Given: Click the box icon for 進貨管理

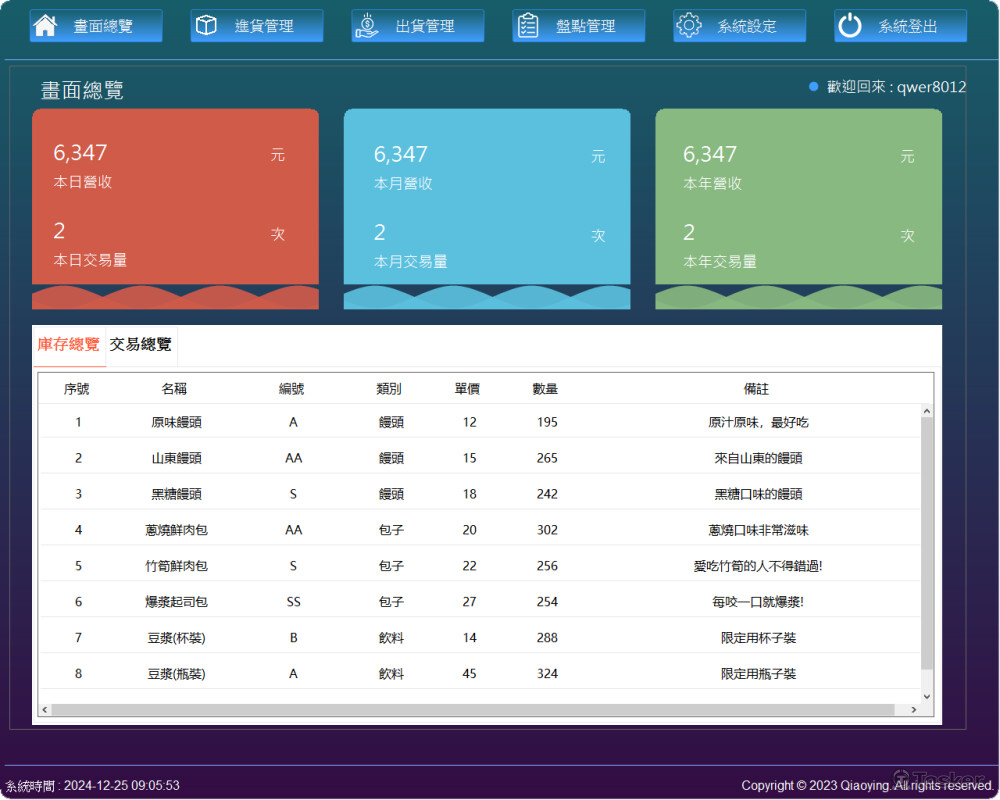Looking at the screenshot, I should pos(206,26).
